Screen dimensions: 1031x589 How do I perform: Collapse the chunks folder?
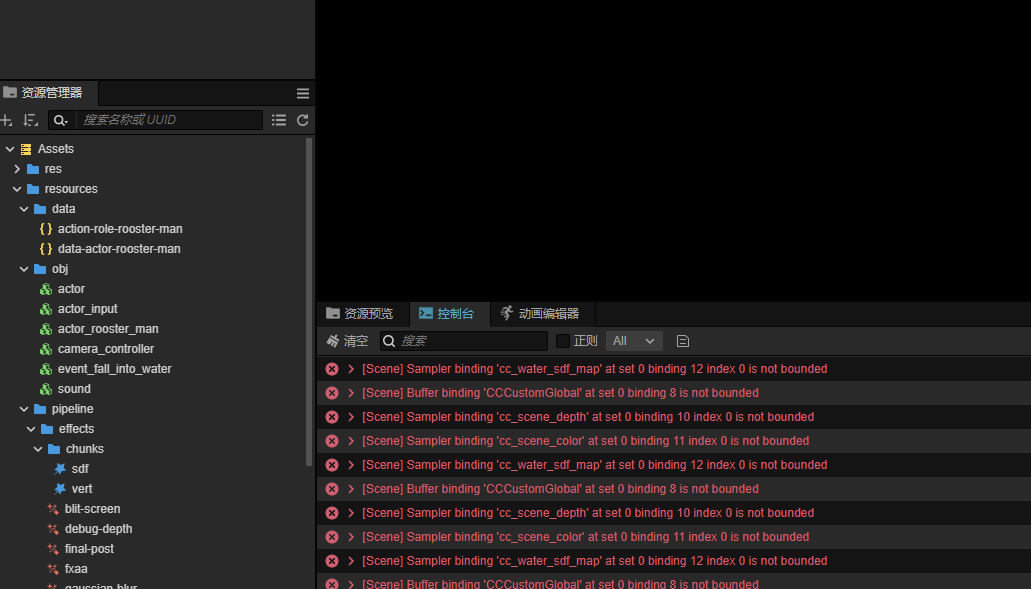tap(38, 449)
